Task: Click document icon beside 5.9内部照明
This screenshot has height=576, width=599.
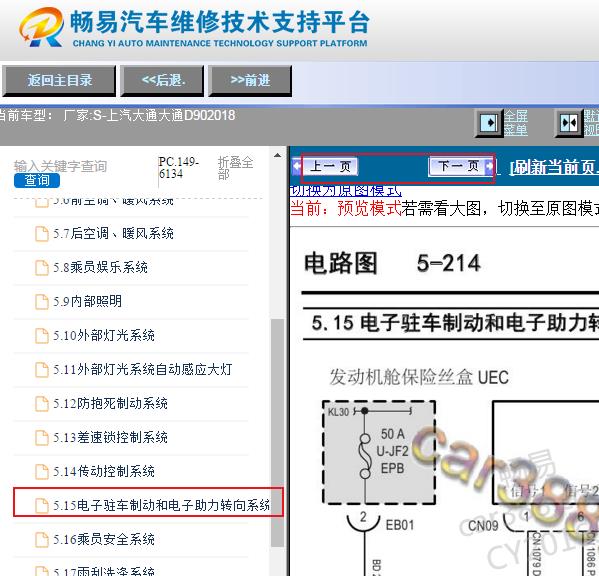Action: (x=42, y=302)
